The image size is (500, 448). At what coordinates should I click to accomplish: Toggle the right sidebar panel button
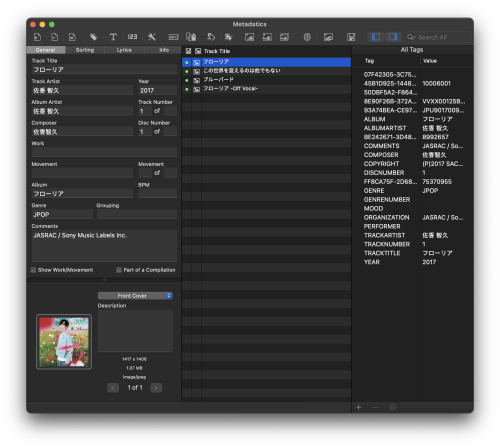point(393,37)
